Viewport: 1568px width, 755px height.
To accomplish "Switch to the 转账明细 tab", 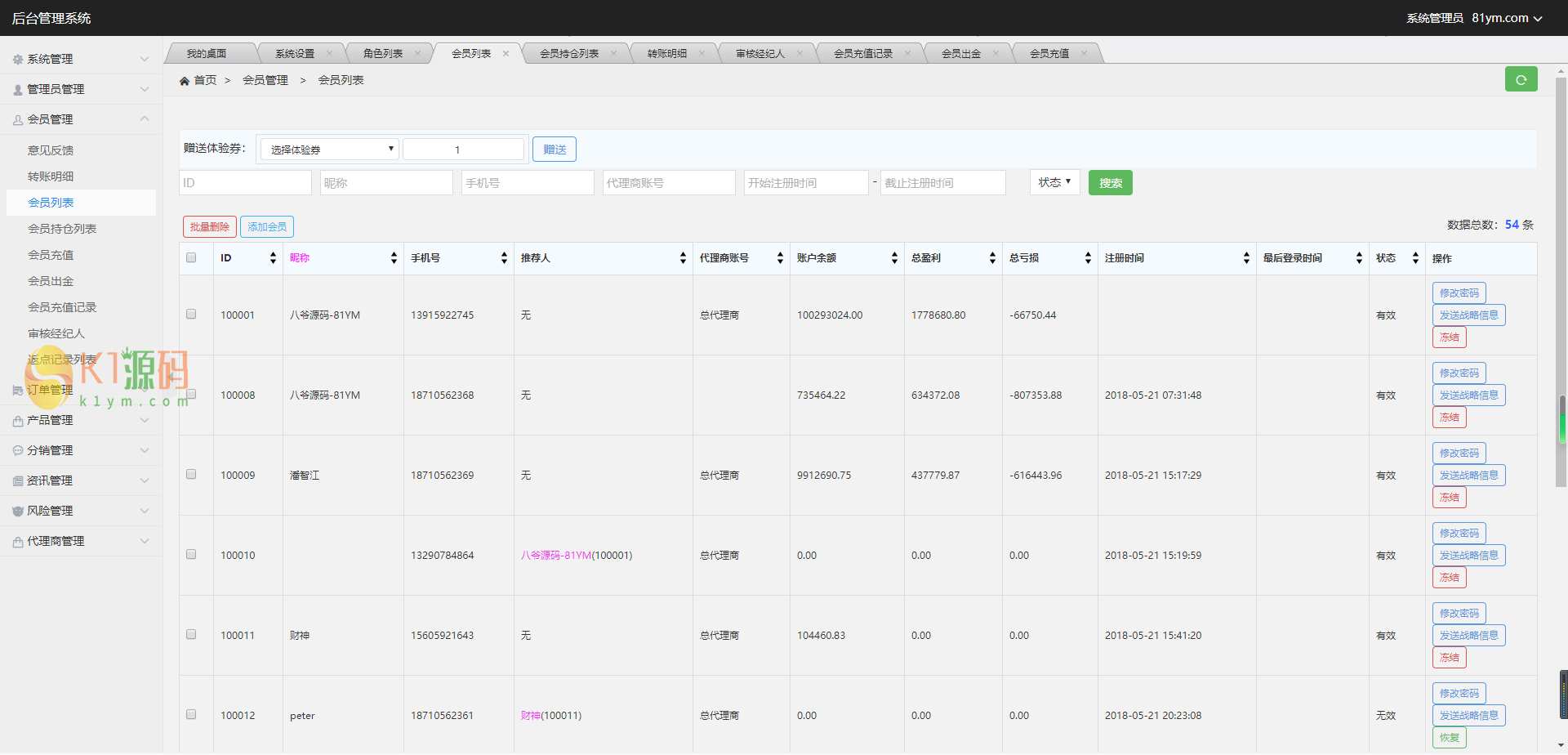I will 667,54.
